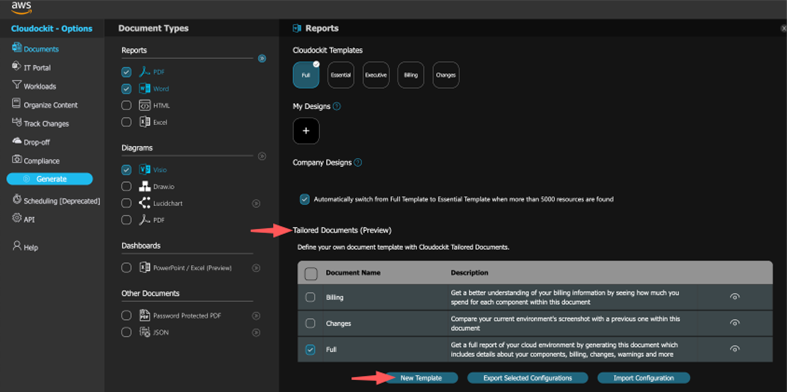Choose the Executive template icon
This screenshot has width=787, height=392.
pos(376,75)
